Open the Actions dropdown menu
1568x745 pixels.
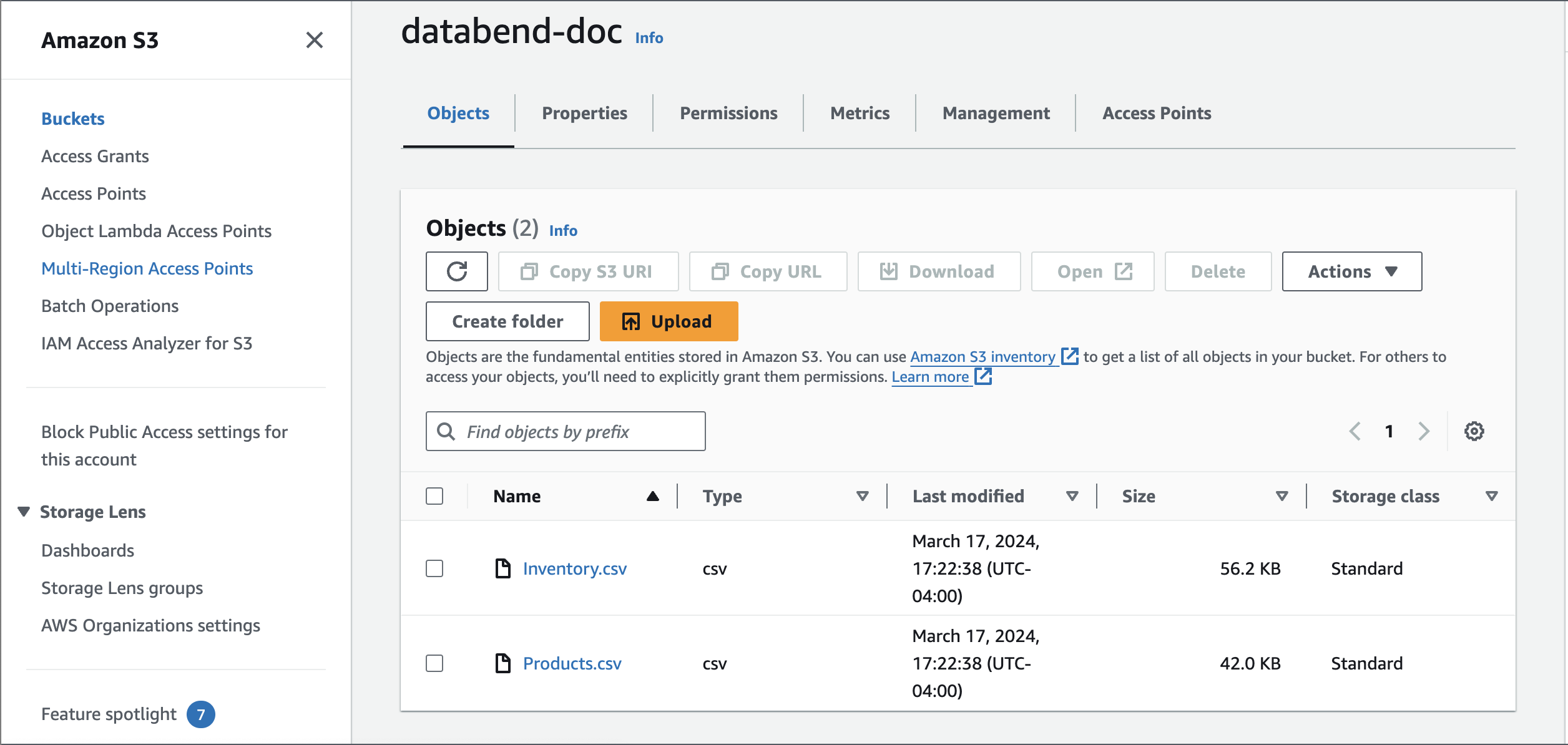pyautogui.click(x=1352, y=271)
